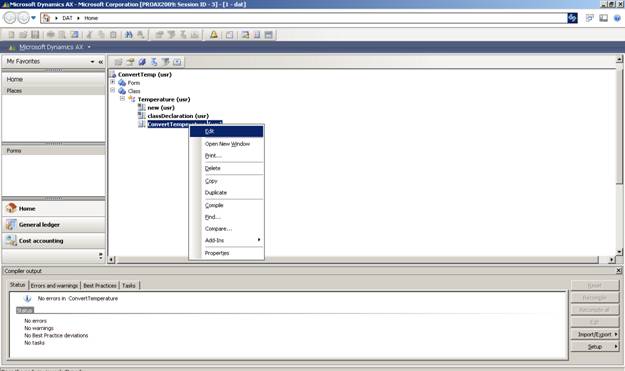Expand the Form node in project tree

coord(113,82)
